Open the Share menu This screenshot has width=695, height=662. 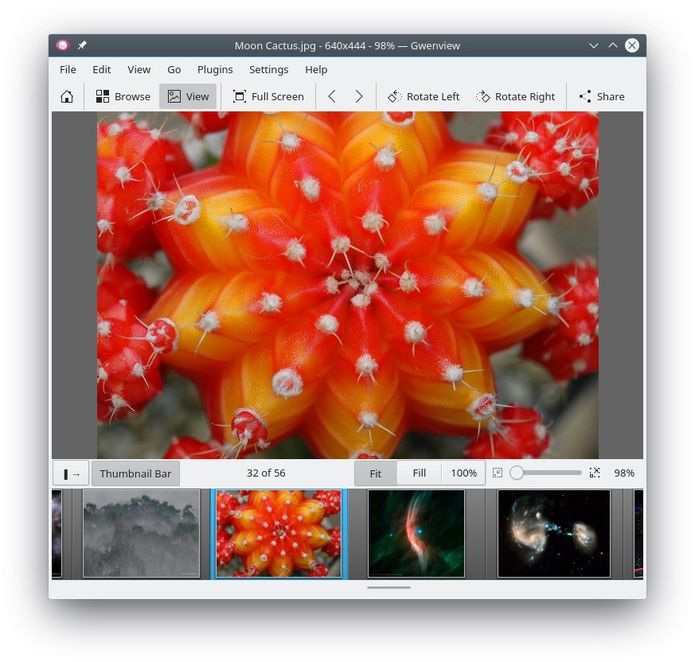pyautogui.click(x=602, y=96)
